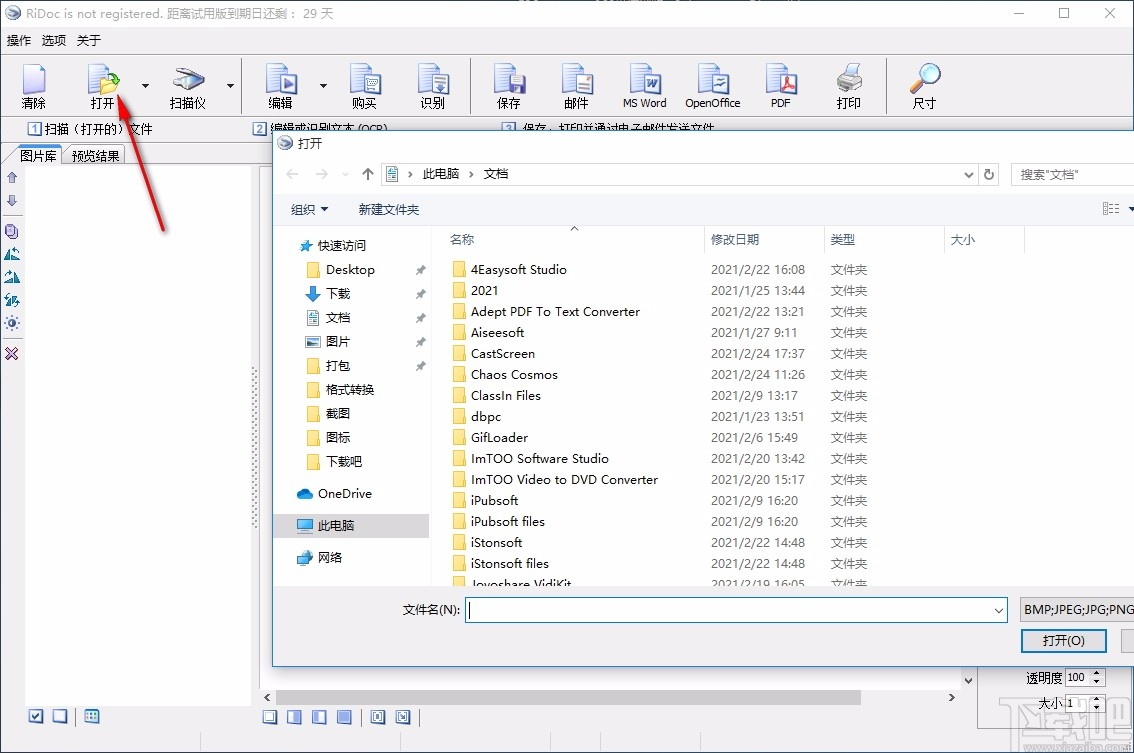Image resolution: width=1134 pixels, height=753 pixels.
Task: Increase the 透明度 spinner value
Action: (x=1097, y=673)
